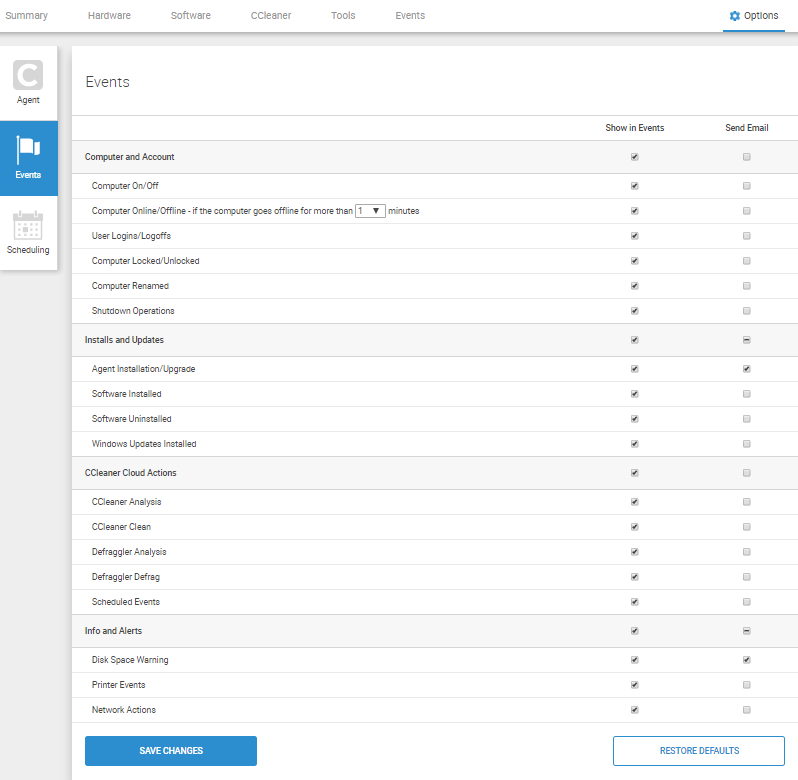Open the Events tab in top navigation

coord(410,15)
